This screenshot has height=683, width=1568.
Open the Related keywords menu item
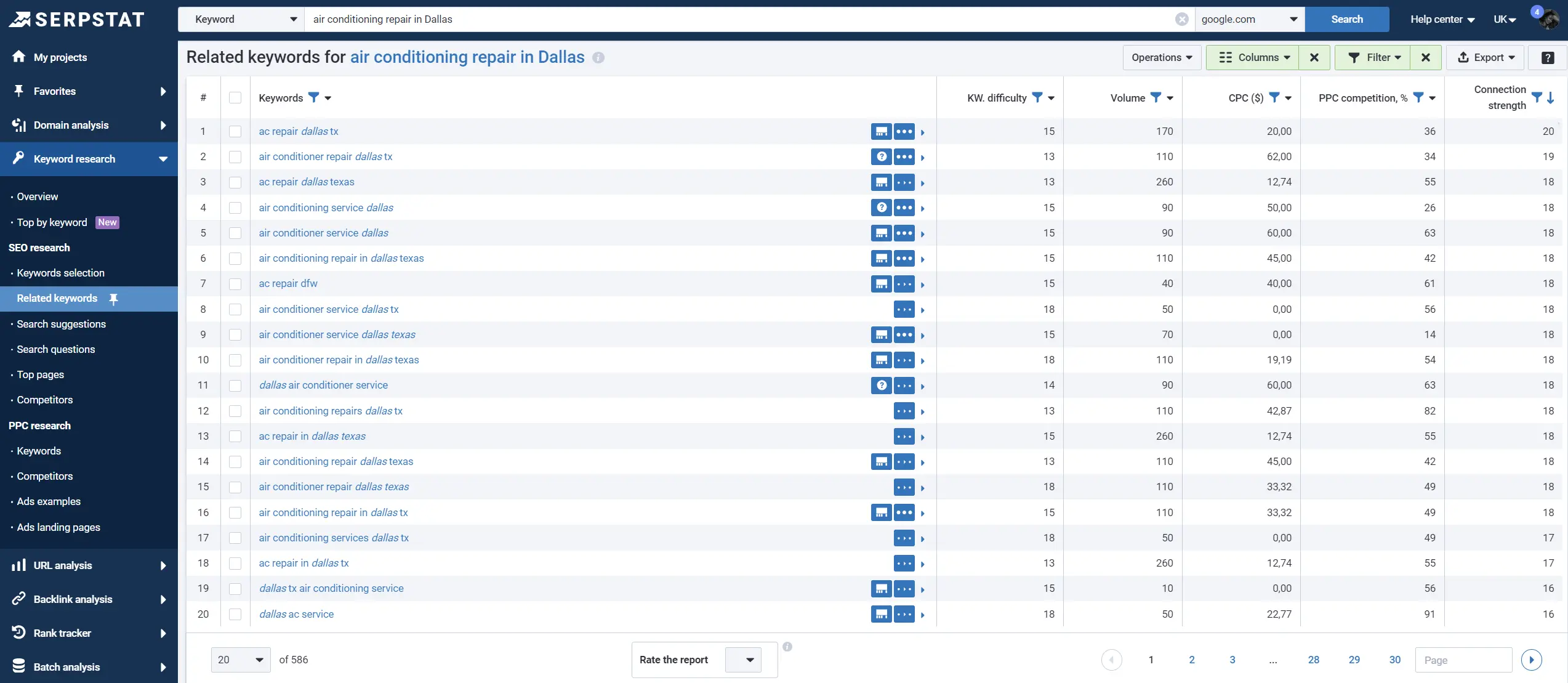click(x=57, y=298)
